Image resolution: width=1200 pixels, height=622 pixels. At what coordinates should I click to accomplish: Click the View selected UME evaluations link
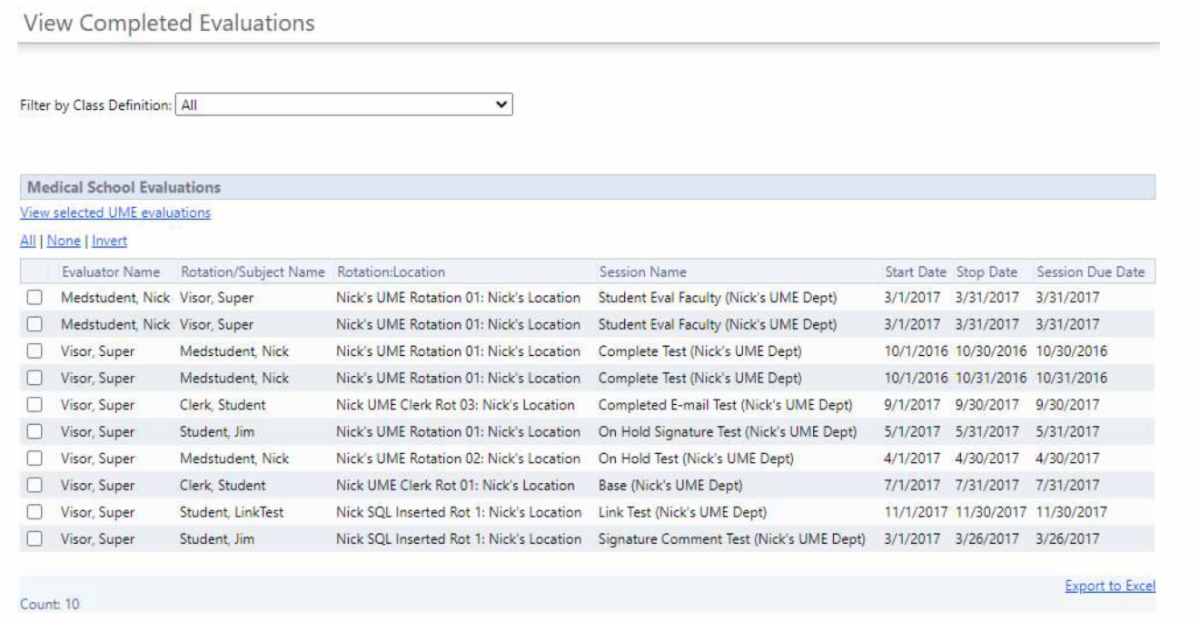[115, 212]
